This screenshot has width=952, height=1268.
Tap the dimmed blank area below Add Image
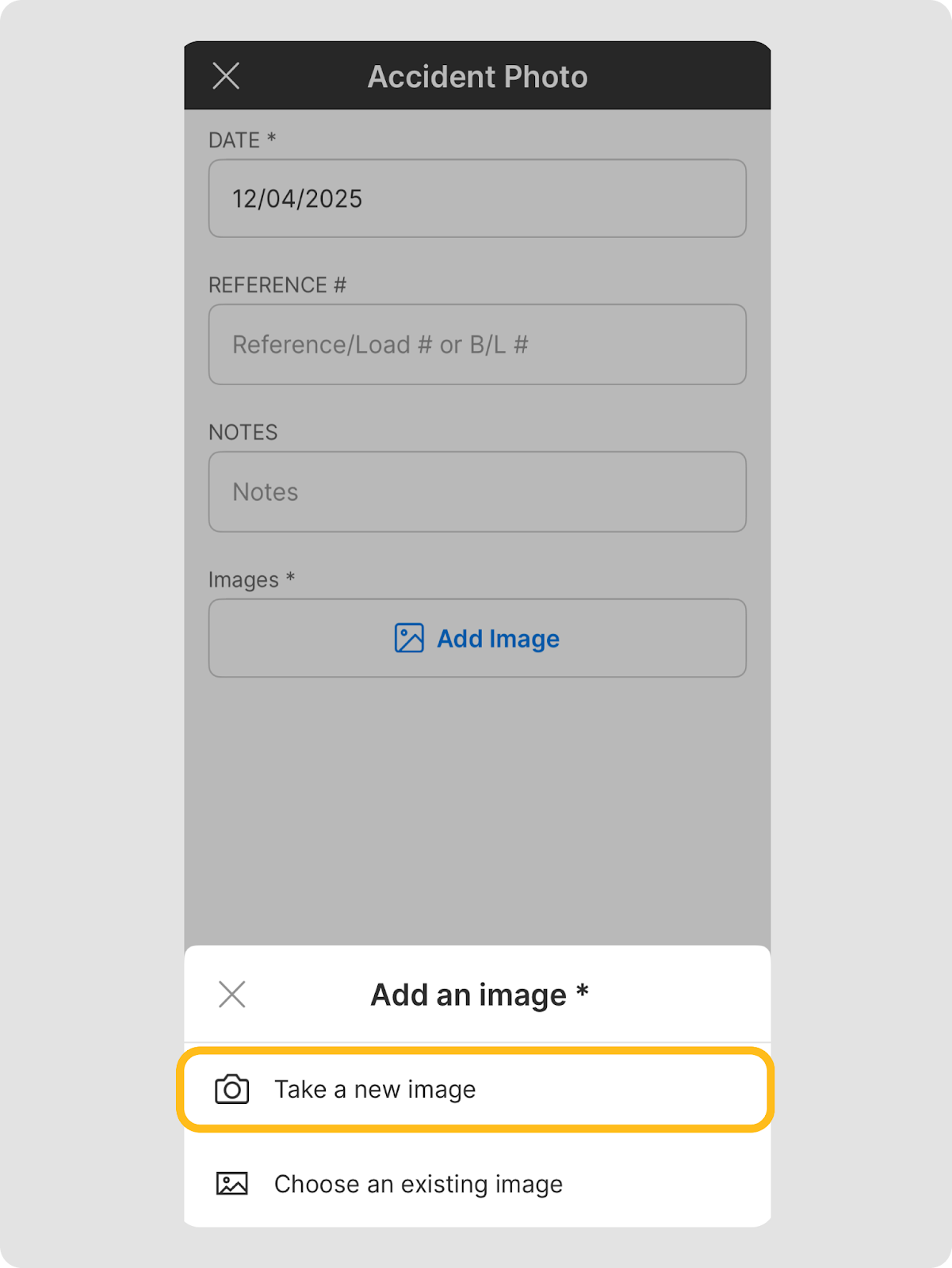[476, 808]
